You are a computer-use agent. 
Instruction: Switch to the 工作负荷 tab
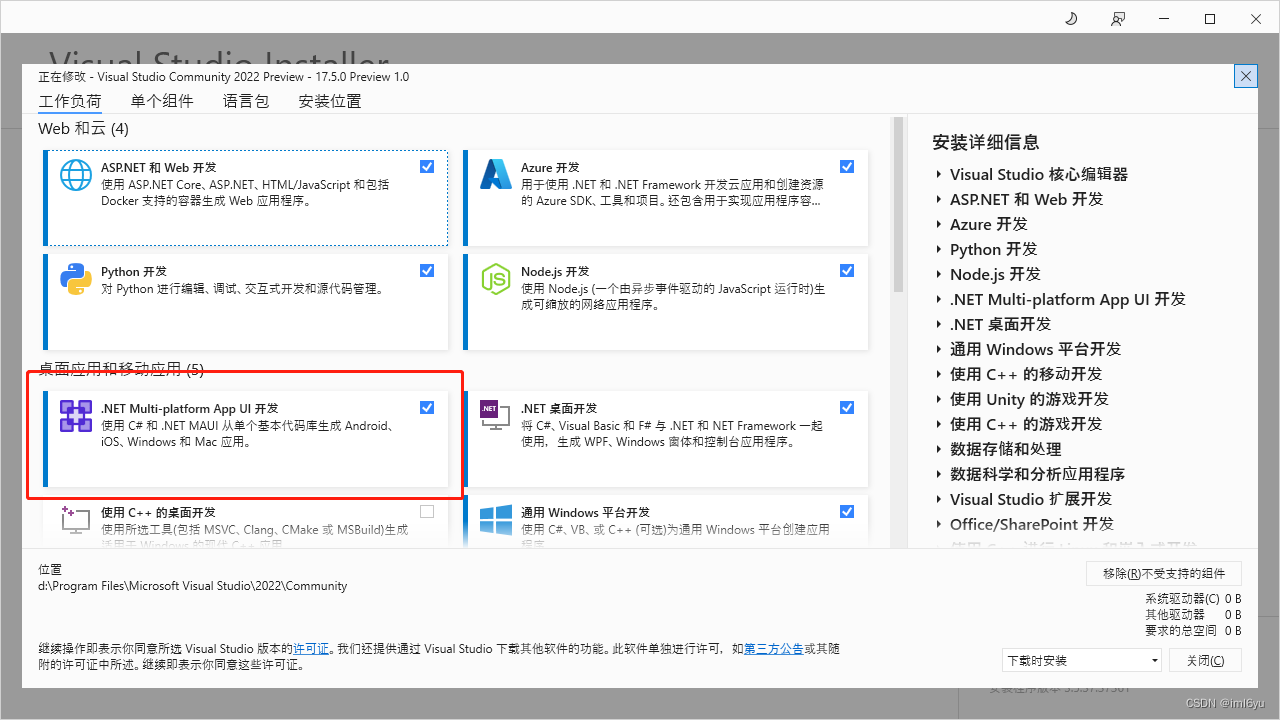(70, 101)
